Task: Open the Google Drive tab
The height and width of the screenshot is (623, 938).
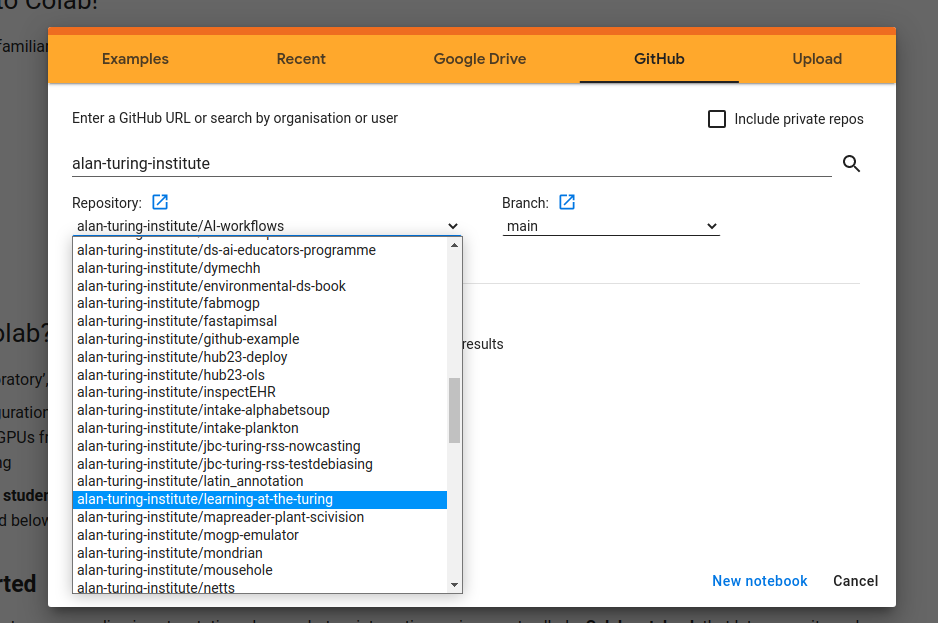Action: 479,59
